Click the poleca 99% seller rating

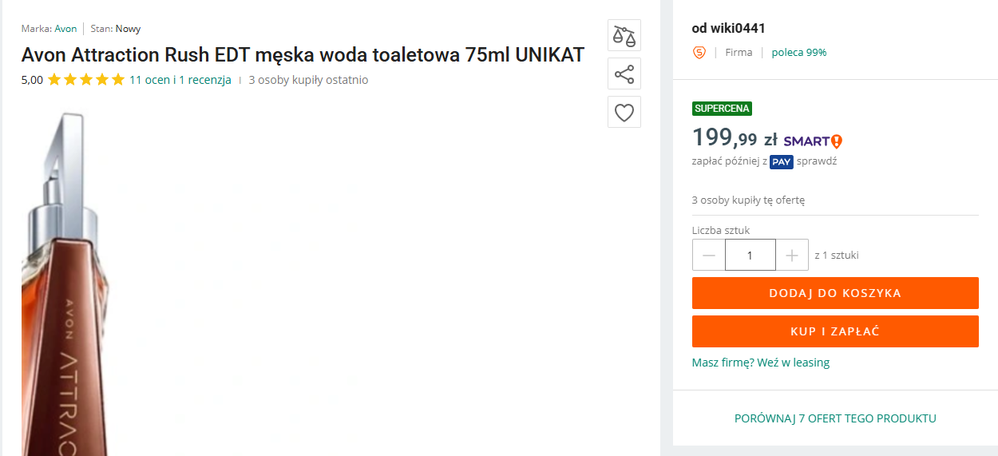pos(799,52)
